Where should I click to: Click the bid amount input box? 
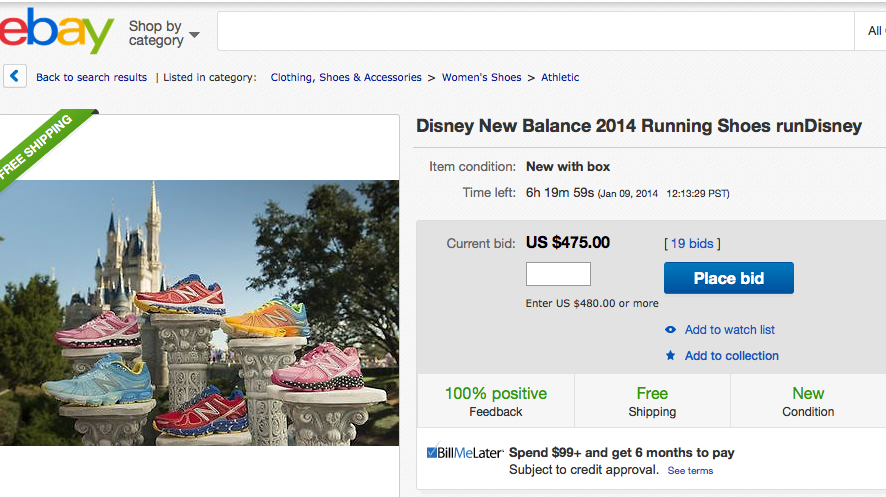(x=558, y=274)
